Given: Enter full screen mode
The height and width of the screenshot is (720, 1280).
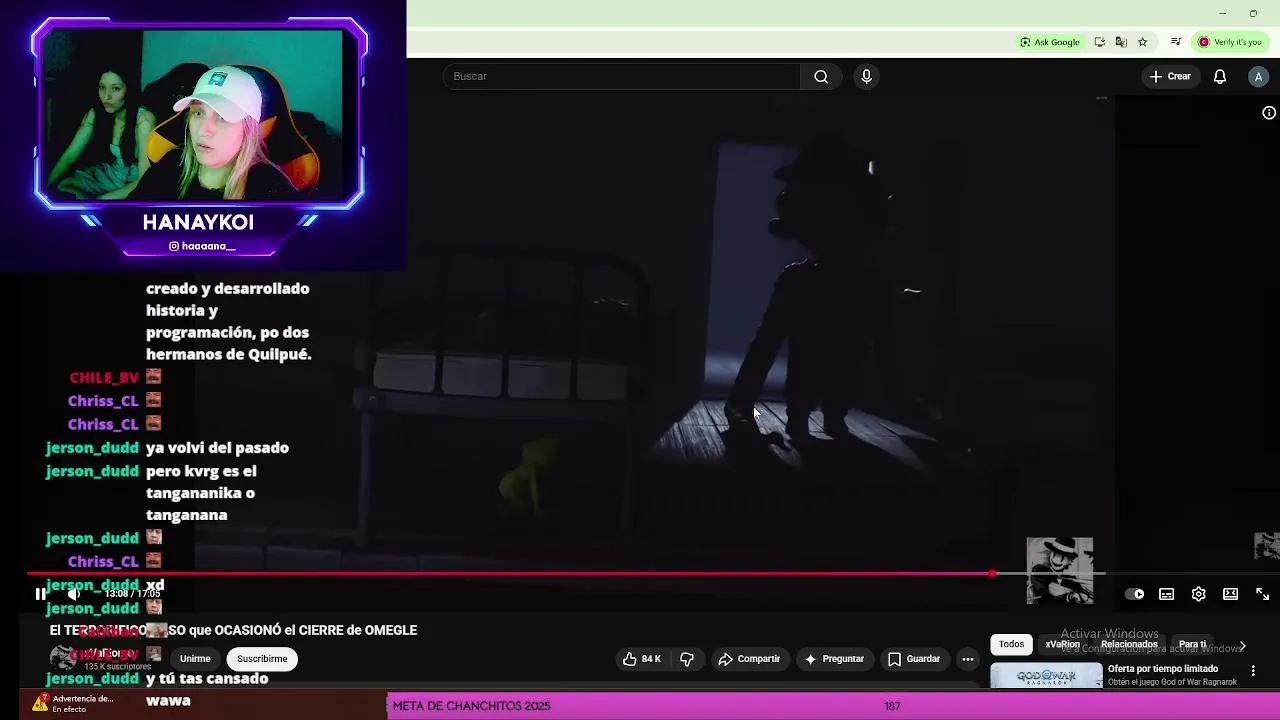Looking at the screenshot, I should pyautogui.click(x=1262, y=594).
